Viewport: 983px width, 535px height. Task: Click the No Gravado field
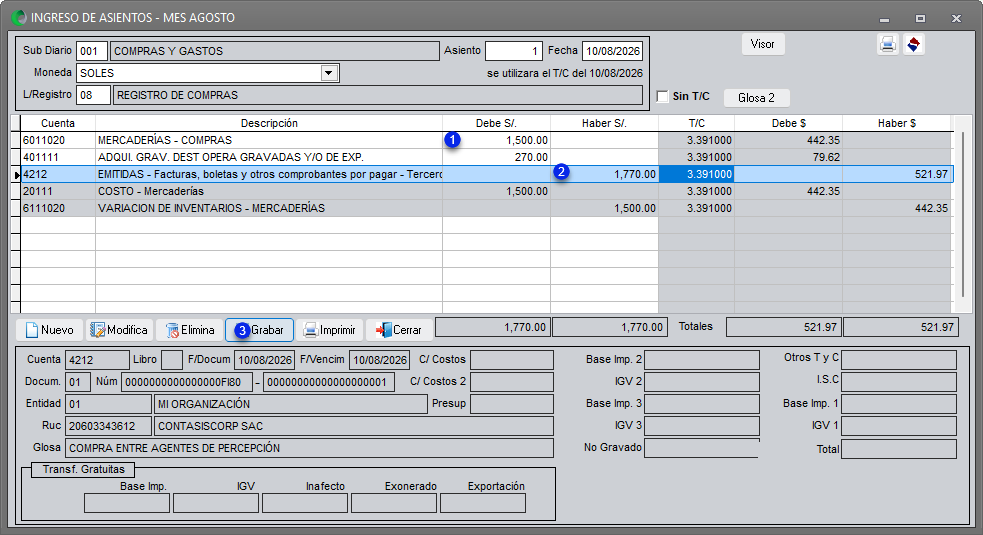pos(702,448)
